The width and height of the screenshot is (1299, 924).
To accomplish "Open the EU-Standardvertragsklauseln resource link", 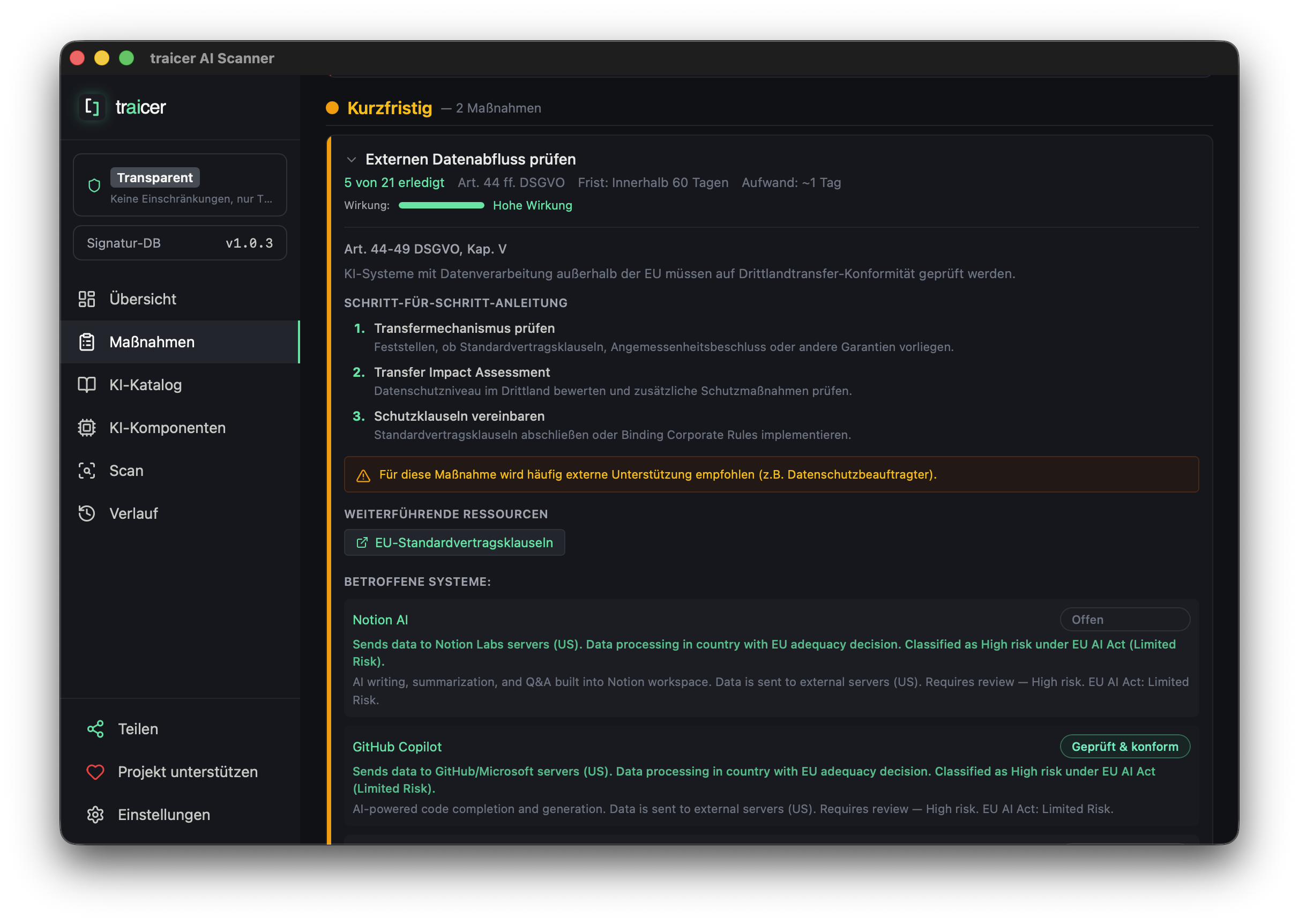I will tap(454, 543).
